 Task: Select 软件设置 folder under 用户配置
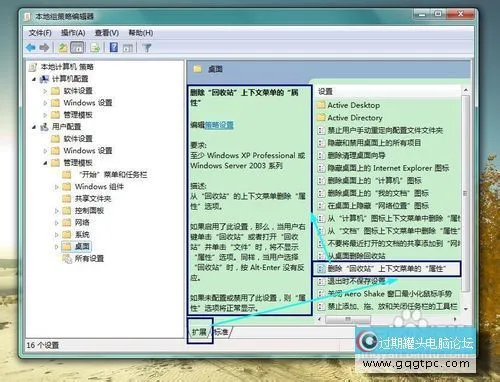coord(78,139)
